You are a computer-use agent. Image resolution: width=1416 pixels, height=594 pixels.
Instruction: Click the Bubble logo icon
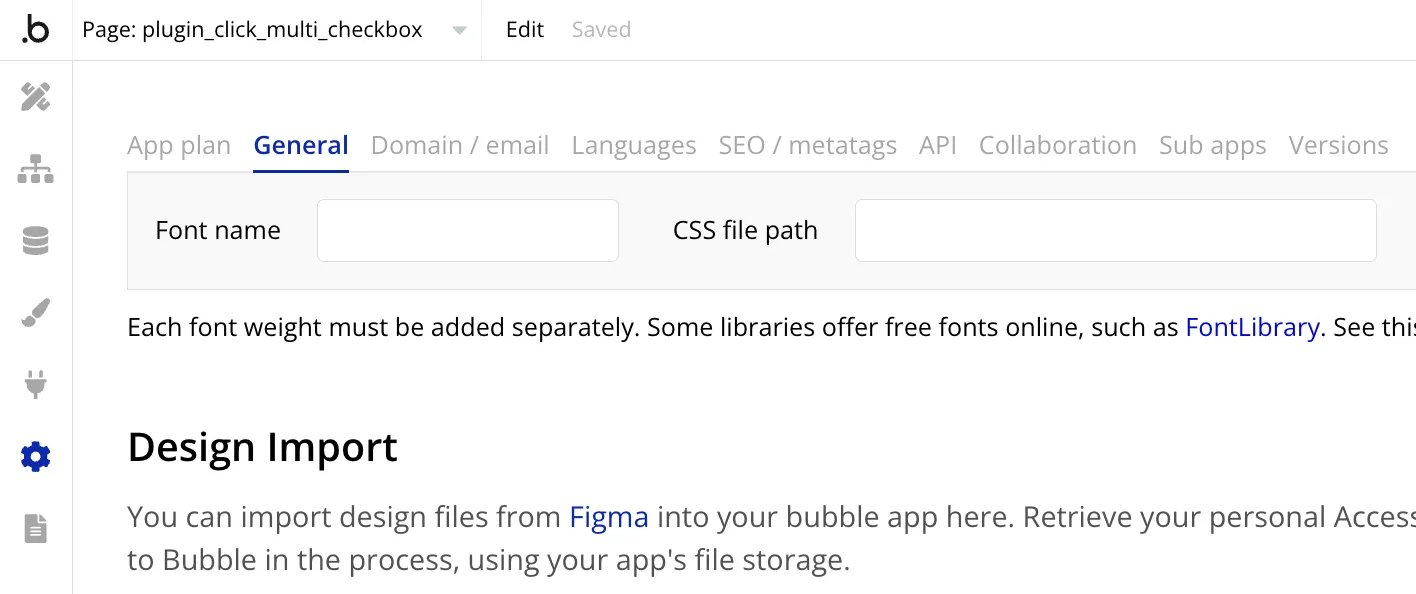(x=35, y=30)
